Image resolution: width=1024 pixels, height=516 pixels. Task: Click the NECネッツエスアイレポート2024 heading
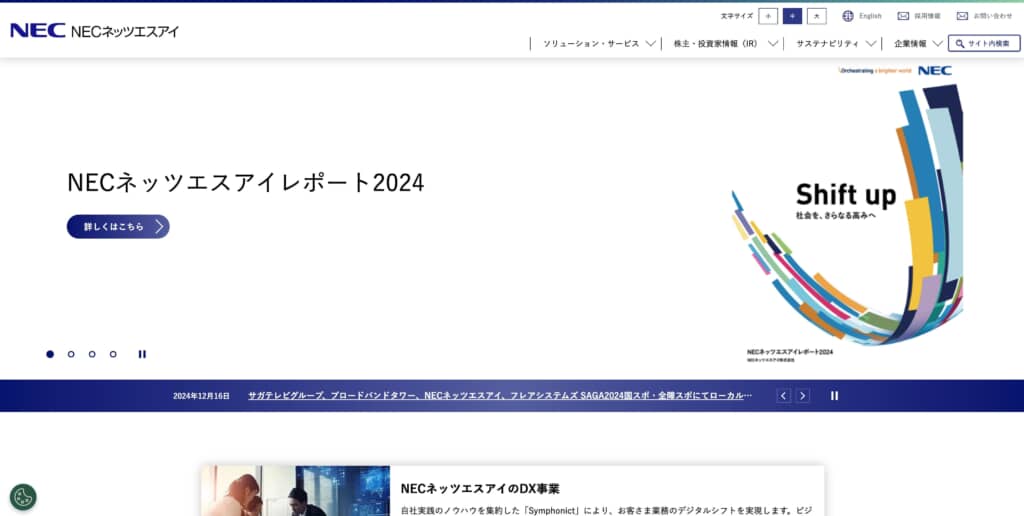click(246, 182)
